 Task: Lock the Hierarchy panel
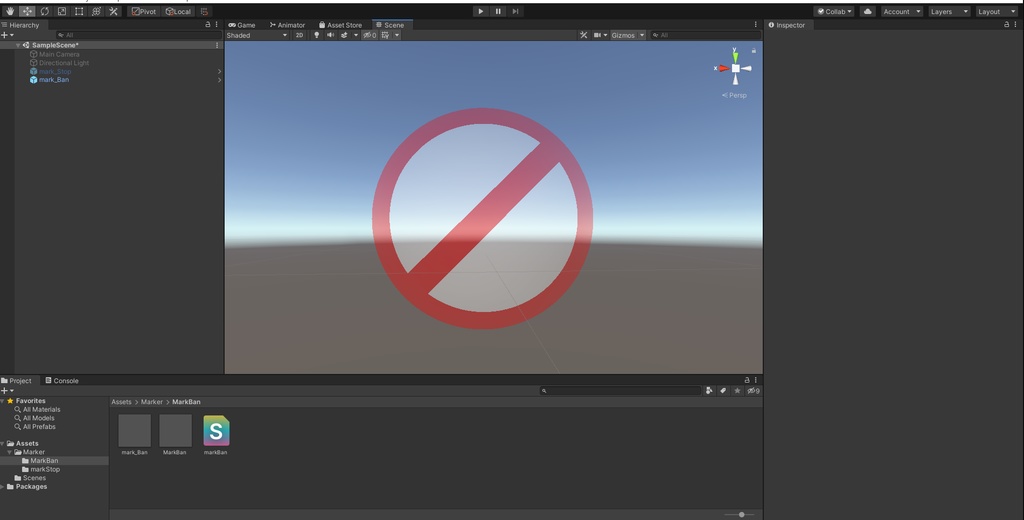coord(208,25)
